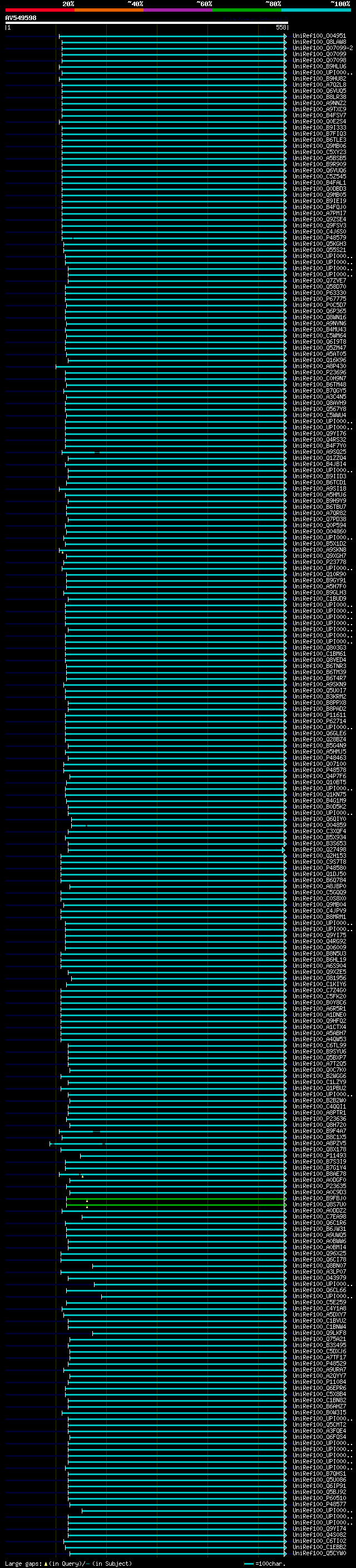Open hit UniRef100_B8LR38
Viewport: 356px width, 1568px height.
[x=319, y=97]
